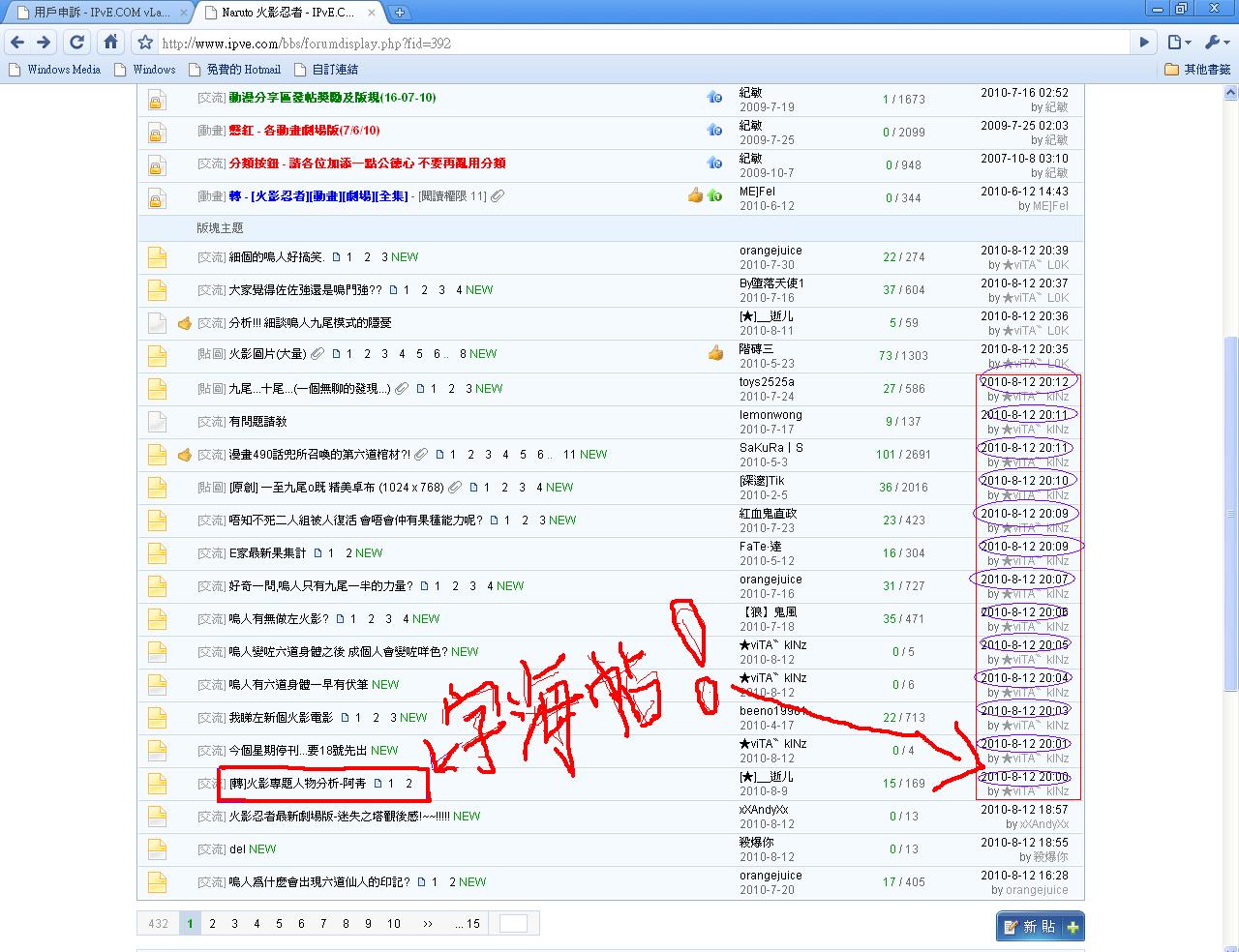Click last post time 2010-8-12 18:55
The image size is (1239, 952).
point(1024,843)
